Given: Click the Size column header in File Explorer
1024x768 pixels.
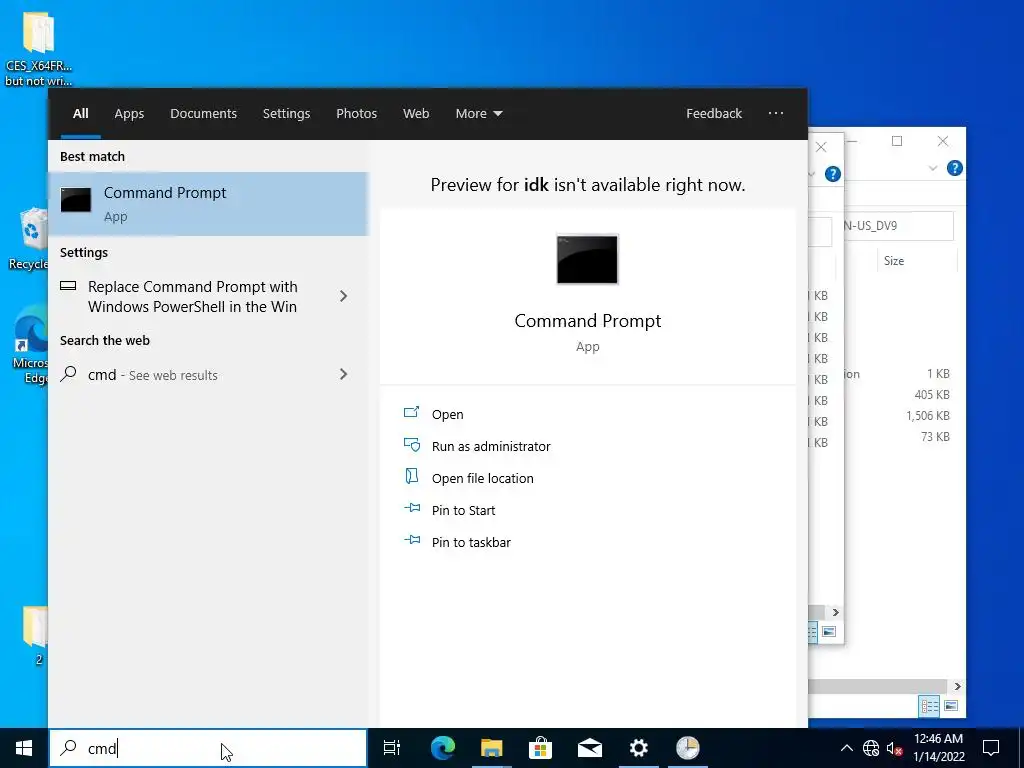Looking at the screenshot, I should pyautogui.click(x=893, y=261).
